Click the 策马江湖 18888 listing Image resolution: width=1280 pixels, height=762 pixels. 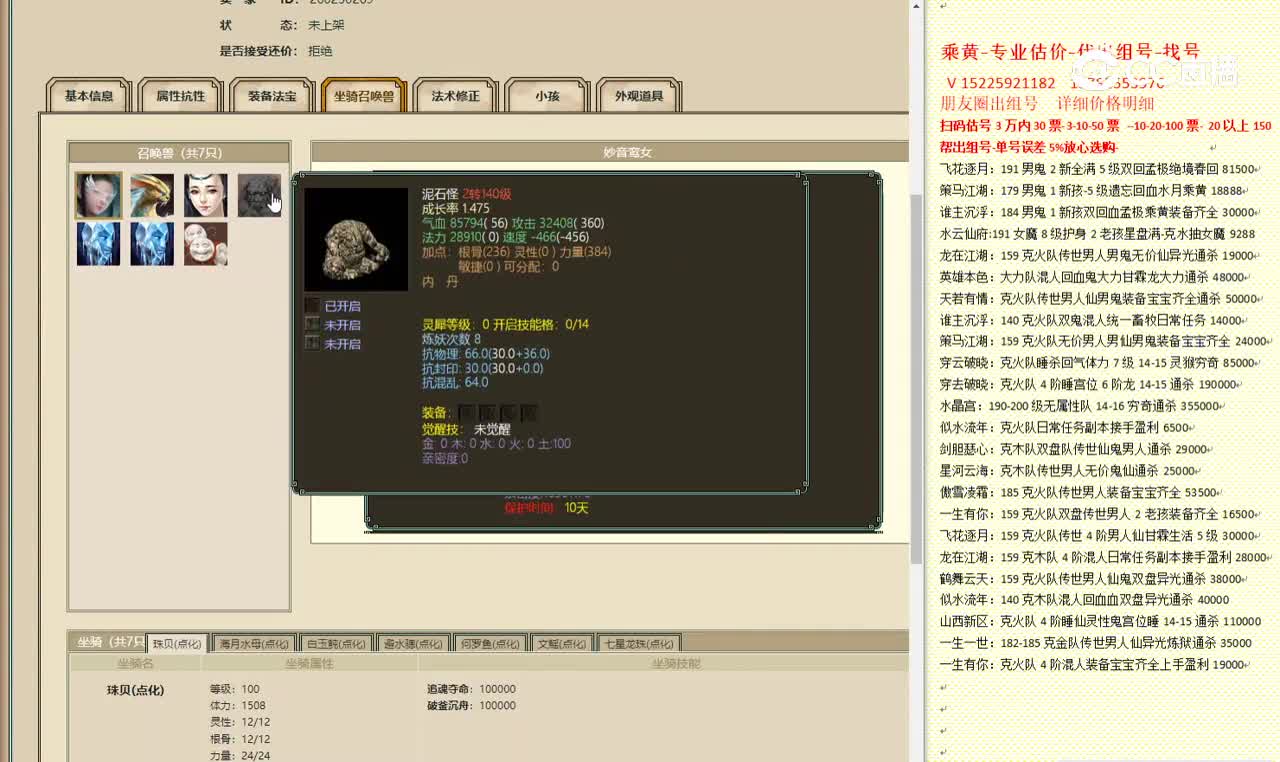pyautogui.click(x=1093, y=191)
